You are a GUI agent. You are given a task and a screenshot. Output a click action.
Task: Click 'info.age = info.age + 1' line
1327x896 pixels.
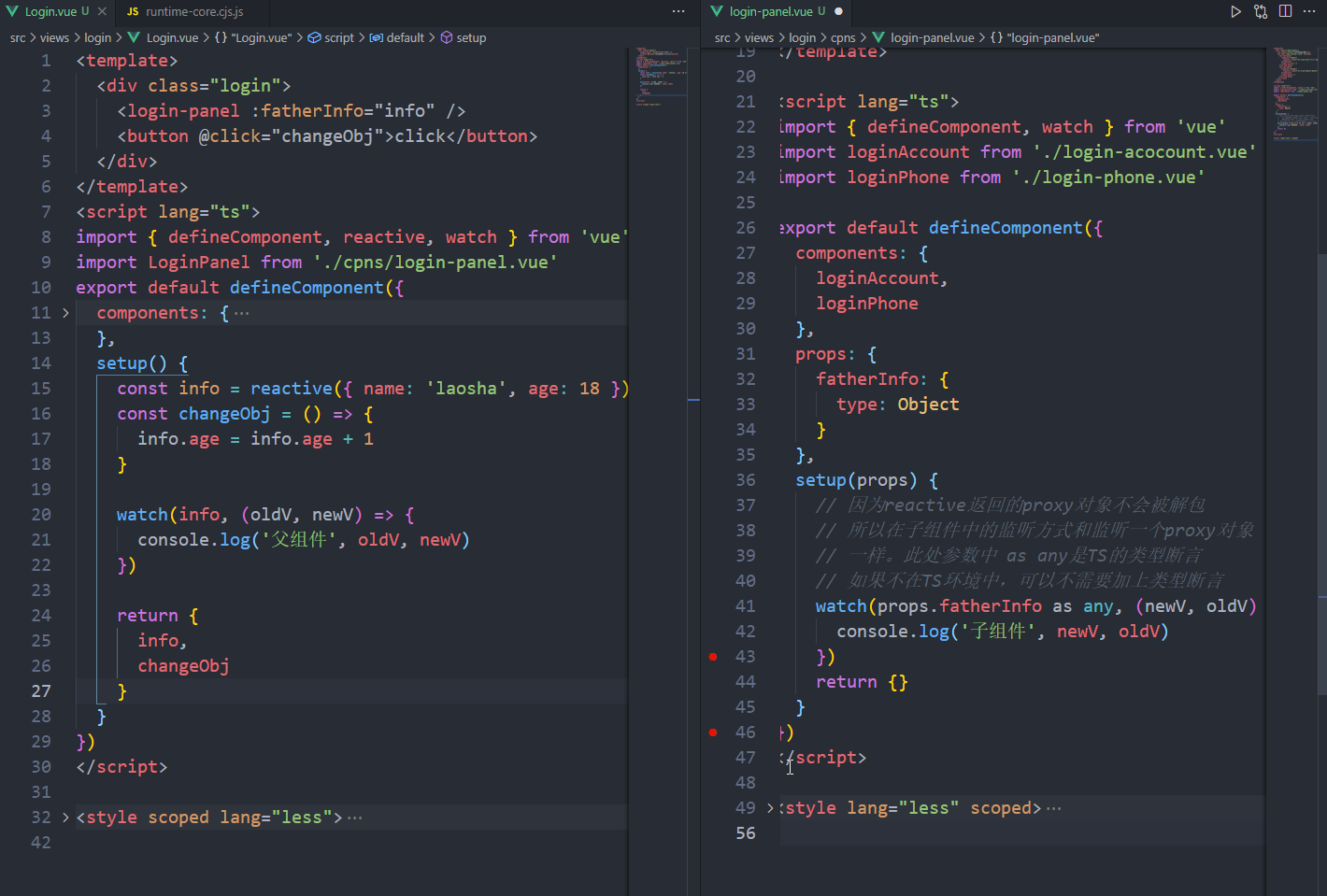pyautogui.click(x=255, y=439)
